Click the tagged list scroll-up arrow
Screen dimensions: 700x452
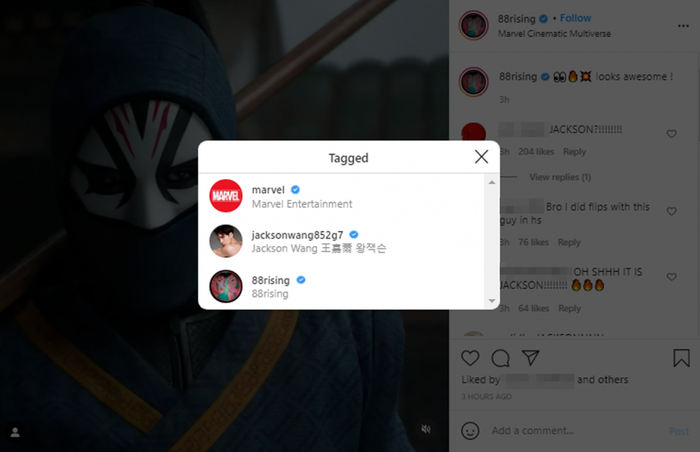pyautogui.click(x=492, y=182)
